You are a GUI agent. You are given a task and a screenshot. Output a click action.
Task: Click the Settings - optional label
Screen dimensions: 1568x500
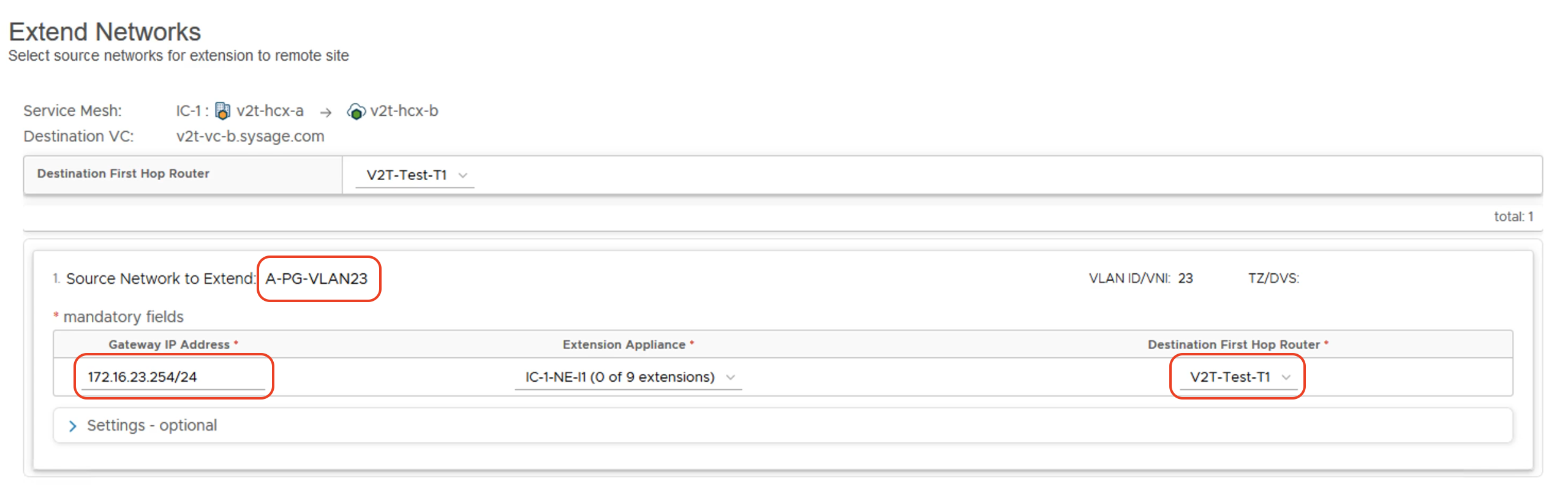click(x=152, y=425)
